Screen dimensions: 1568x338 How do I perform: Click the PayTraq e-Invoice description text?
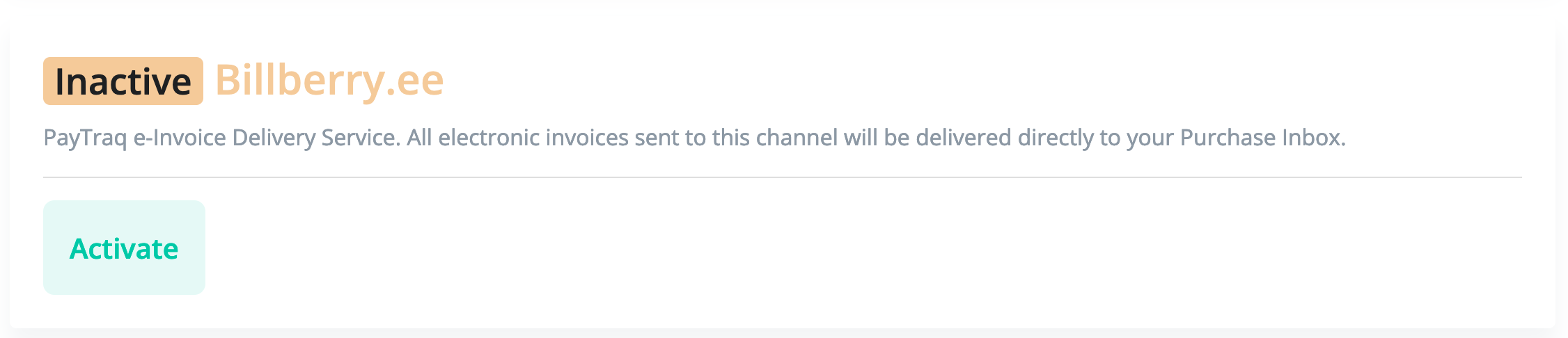coord(693,138)
